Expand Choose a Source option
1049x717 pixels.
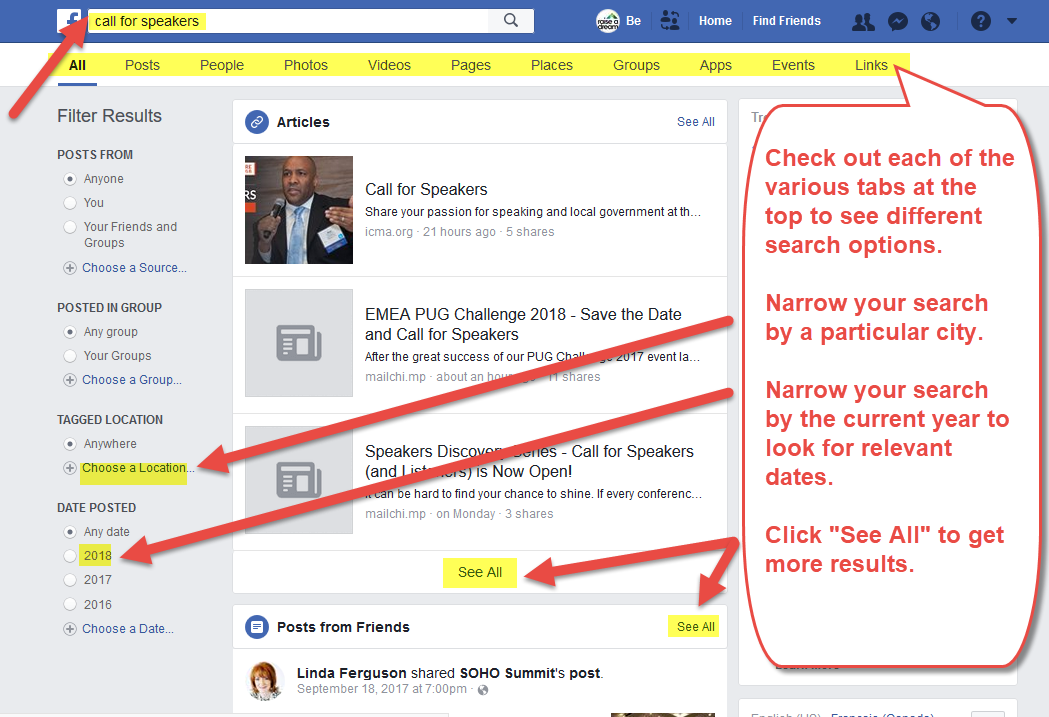point(134,268)
